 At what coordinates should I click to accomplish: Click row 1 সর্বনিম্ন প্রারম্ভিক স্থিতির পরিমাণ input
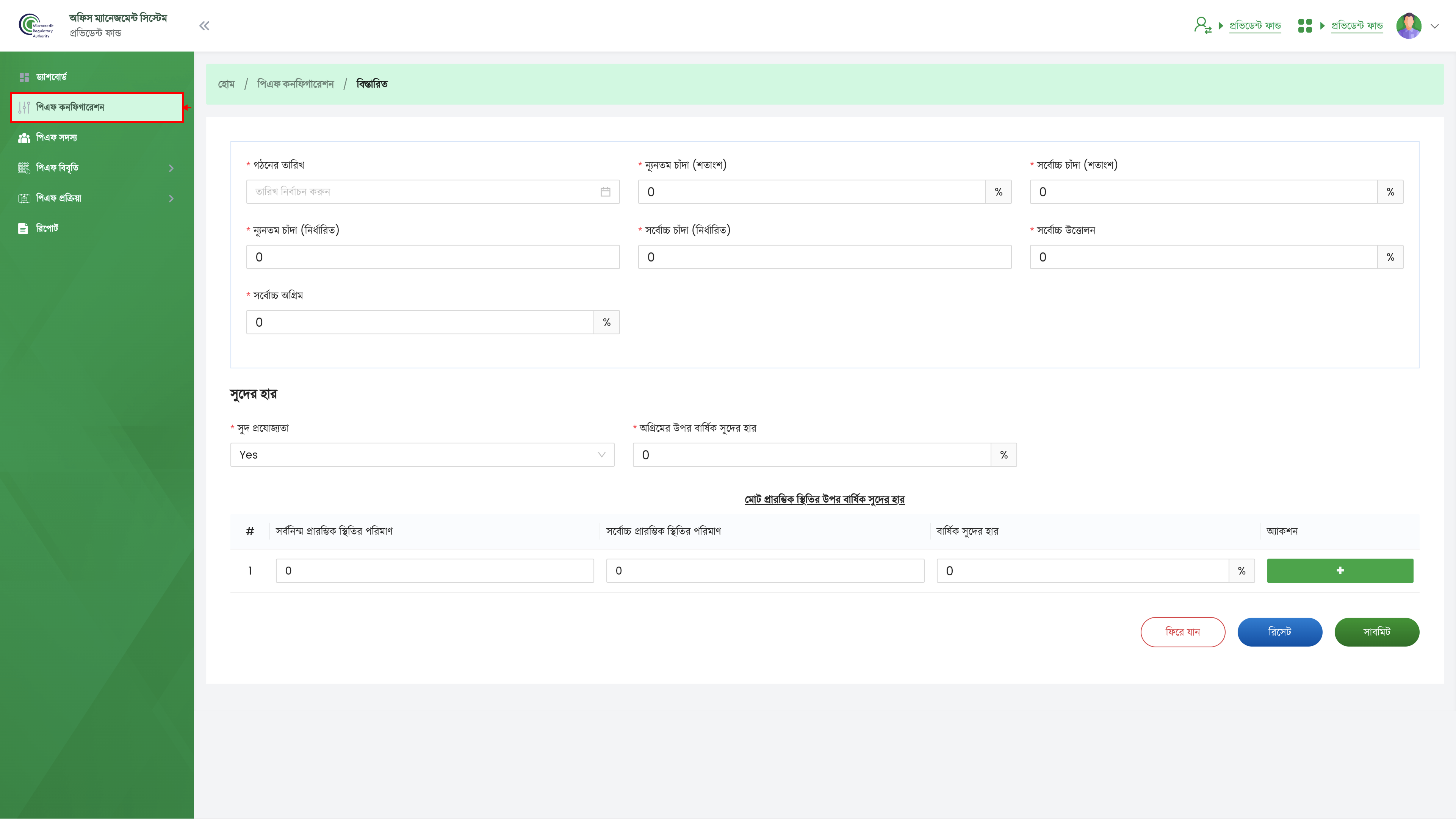(x=435, y=571)
